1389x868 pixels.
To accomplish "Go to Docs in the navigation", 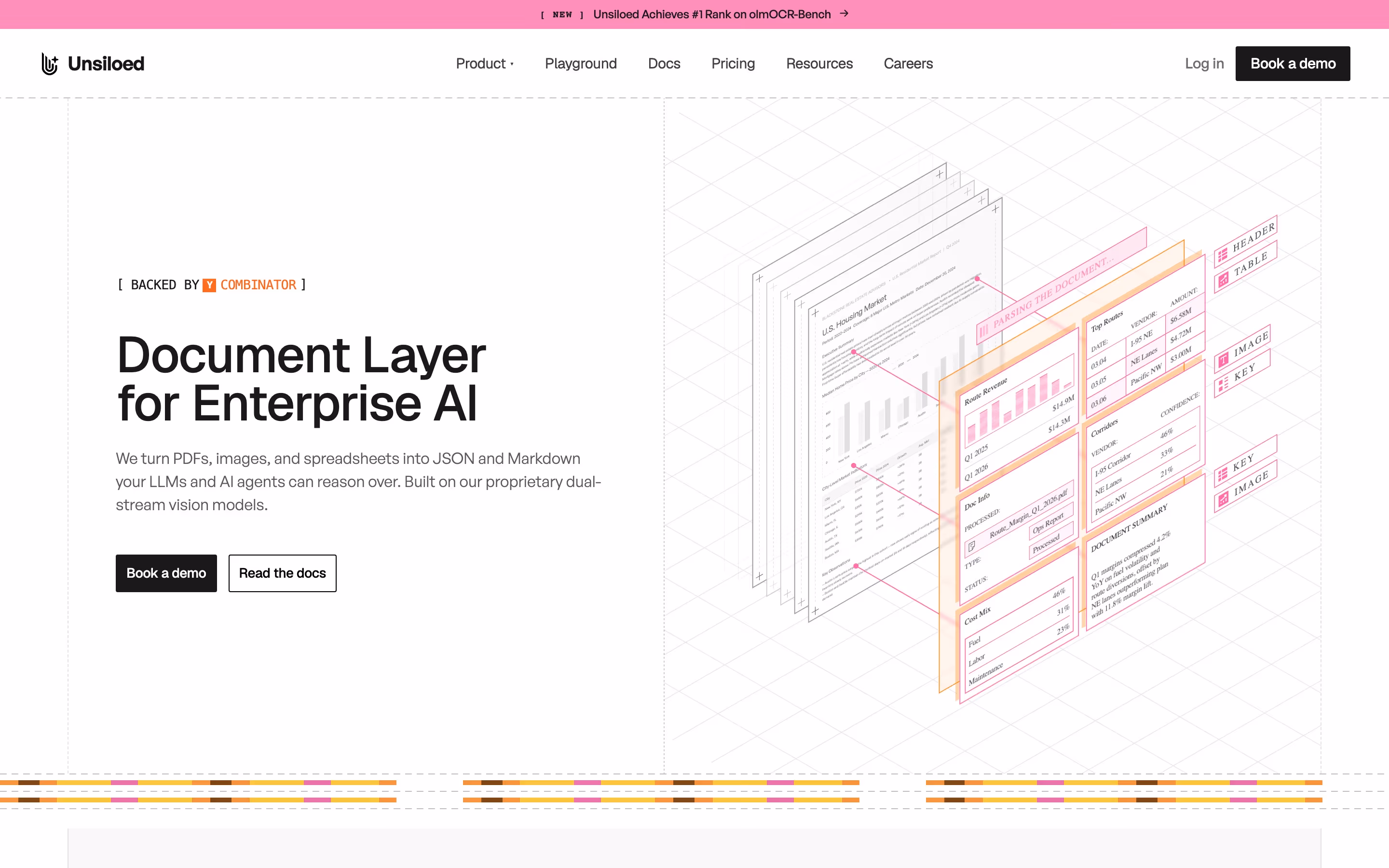I will click(x=664, y=64).
